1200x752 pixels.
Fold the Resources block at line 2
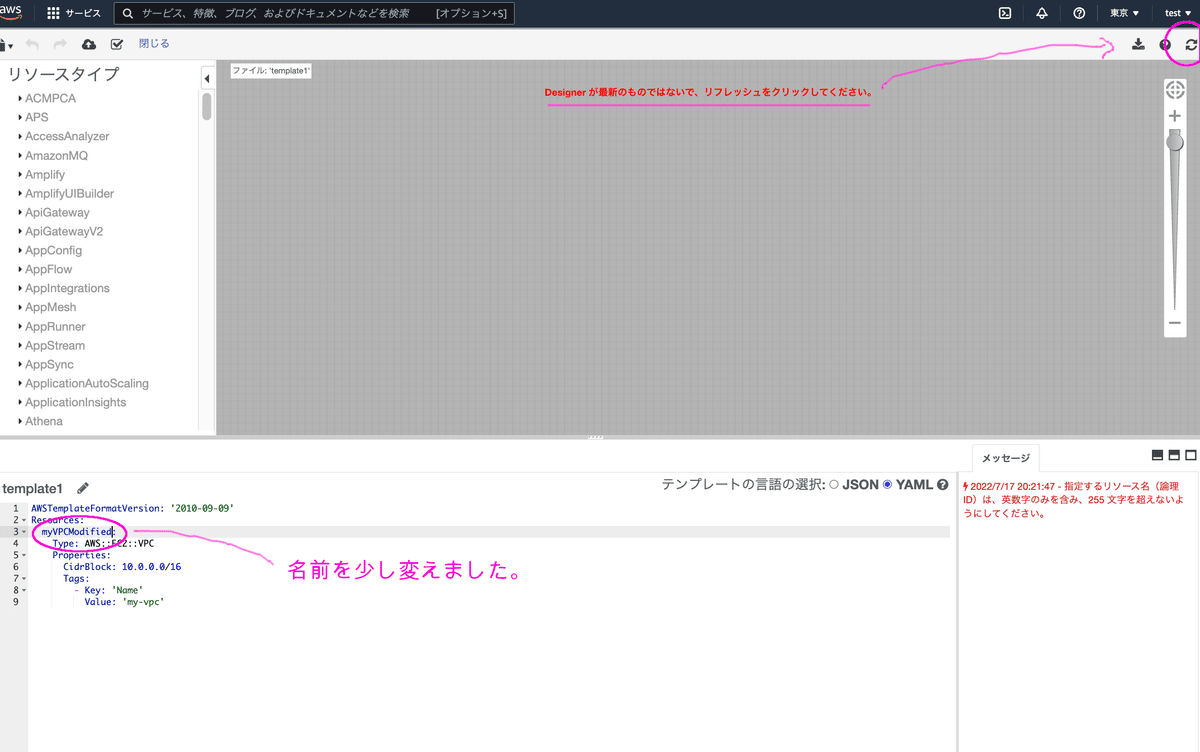(x=24, y=520)
